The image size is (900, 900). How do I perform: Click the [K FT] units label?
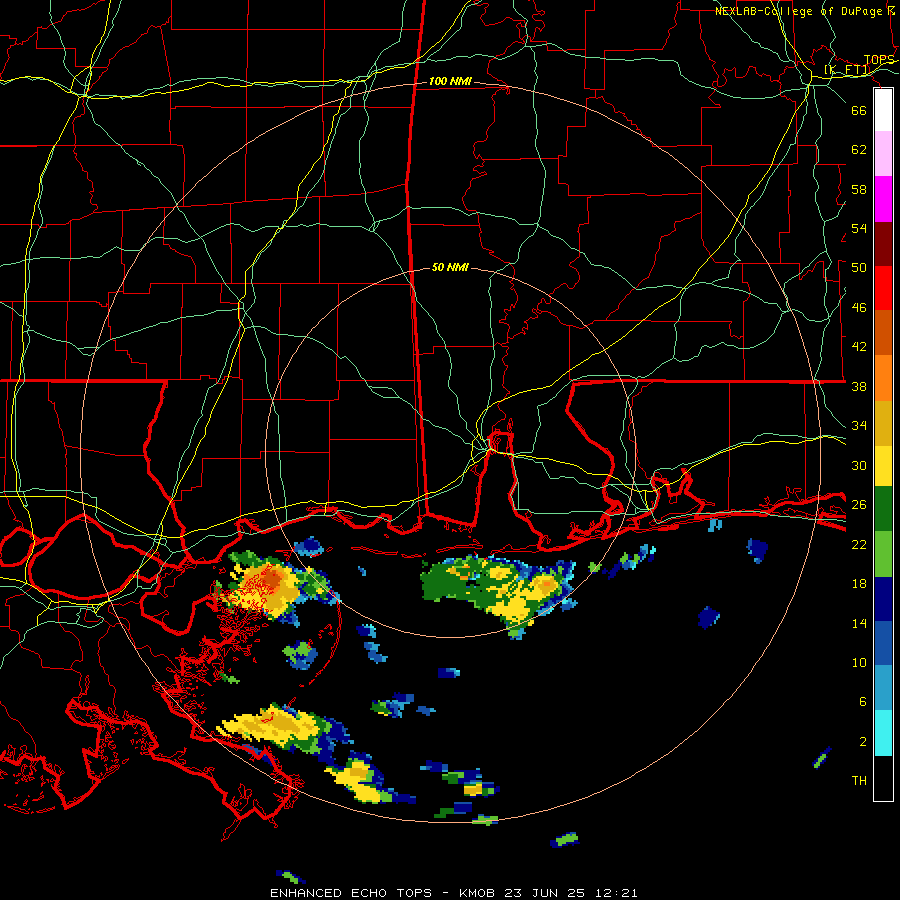(847, 70)
